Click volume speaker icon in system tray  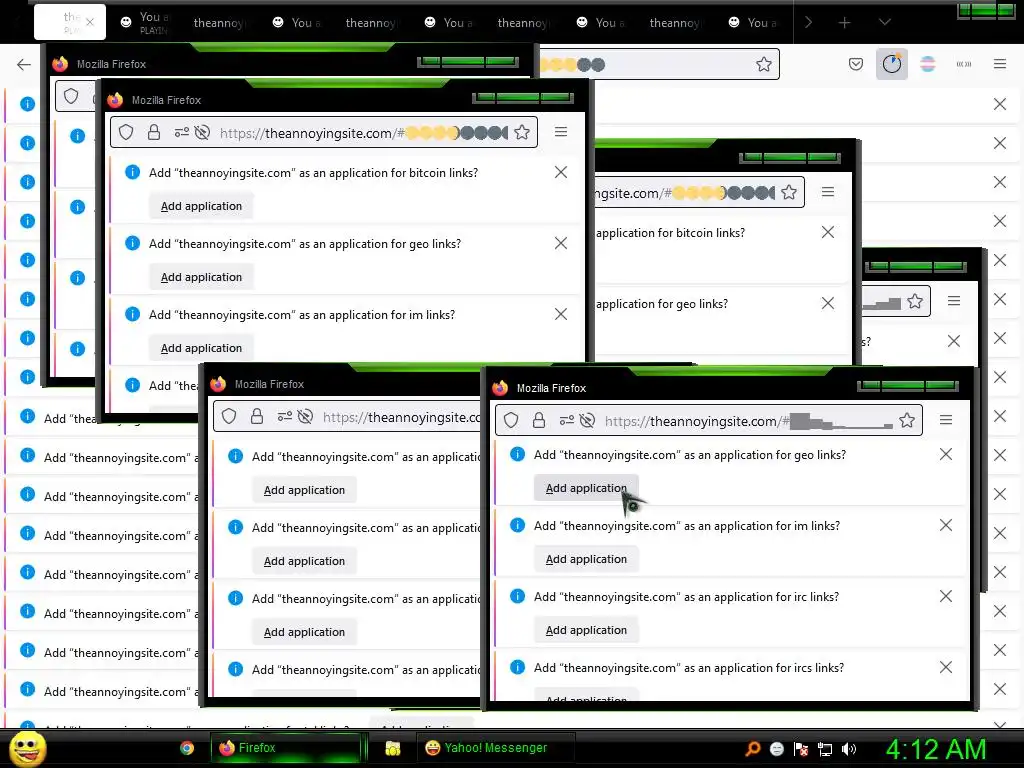(x=849, y=749)
